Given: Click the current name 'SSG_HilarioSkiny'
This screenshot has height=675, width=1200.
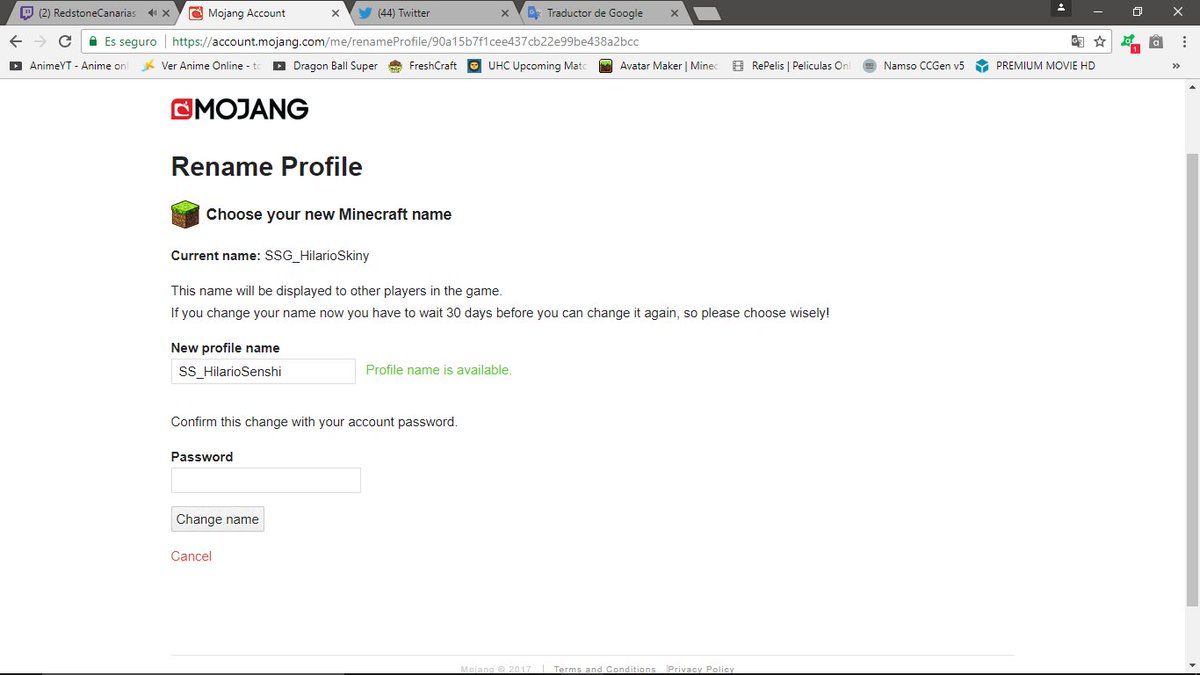Looking at the screenshot, I should tap(317, 256).
